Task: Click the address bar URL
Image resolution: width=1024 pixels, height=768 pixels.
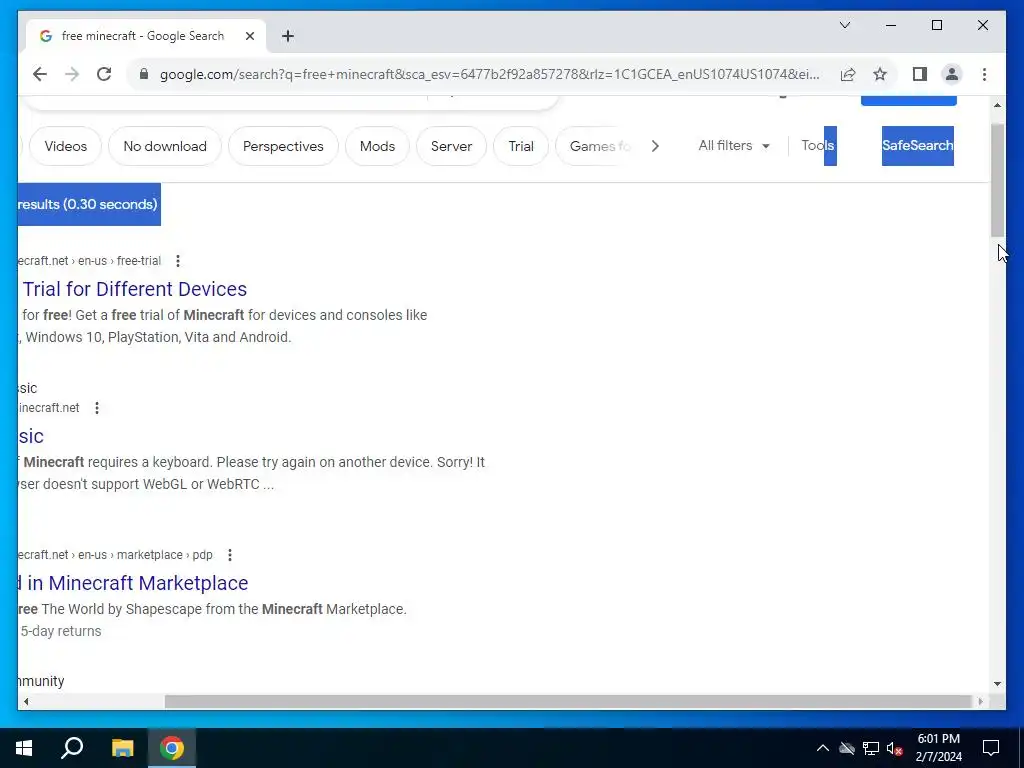Action: pyautogui.click(x=490, y=74)
